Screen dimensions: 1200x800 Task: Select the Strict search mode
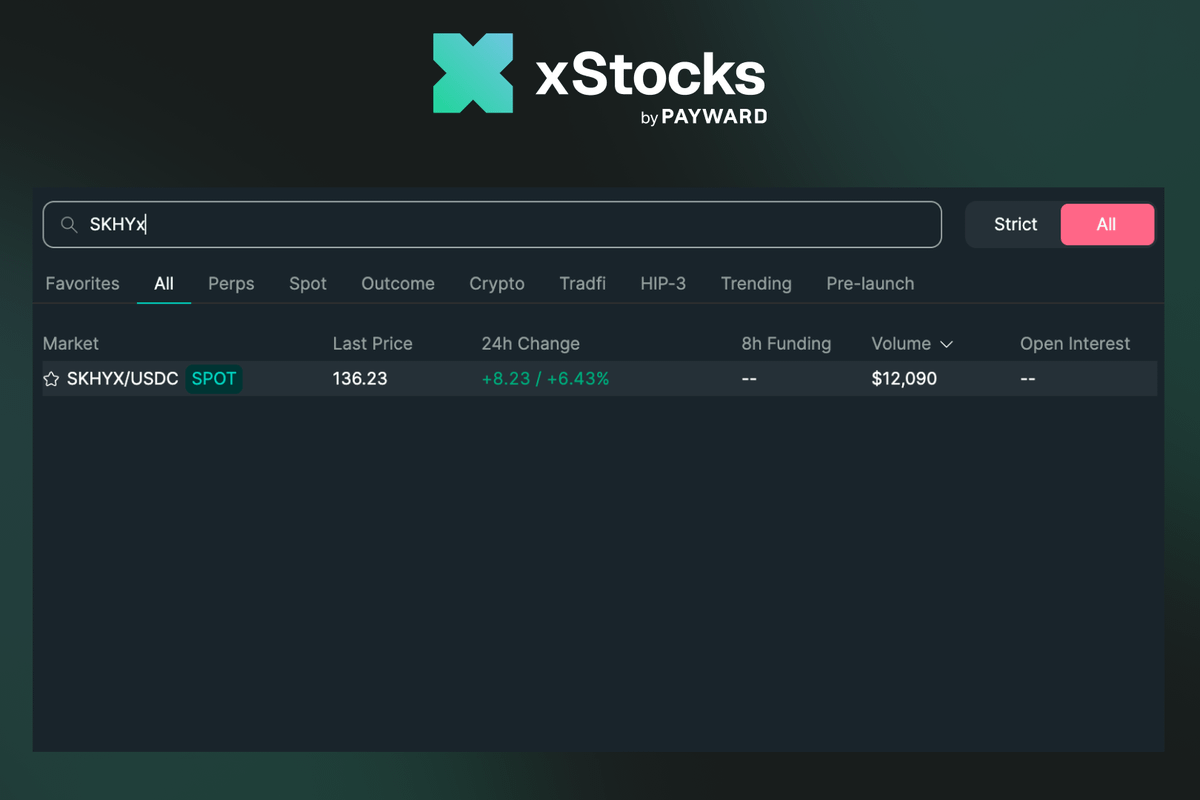(1015, 225)
